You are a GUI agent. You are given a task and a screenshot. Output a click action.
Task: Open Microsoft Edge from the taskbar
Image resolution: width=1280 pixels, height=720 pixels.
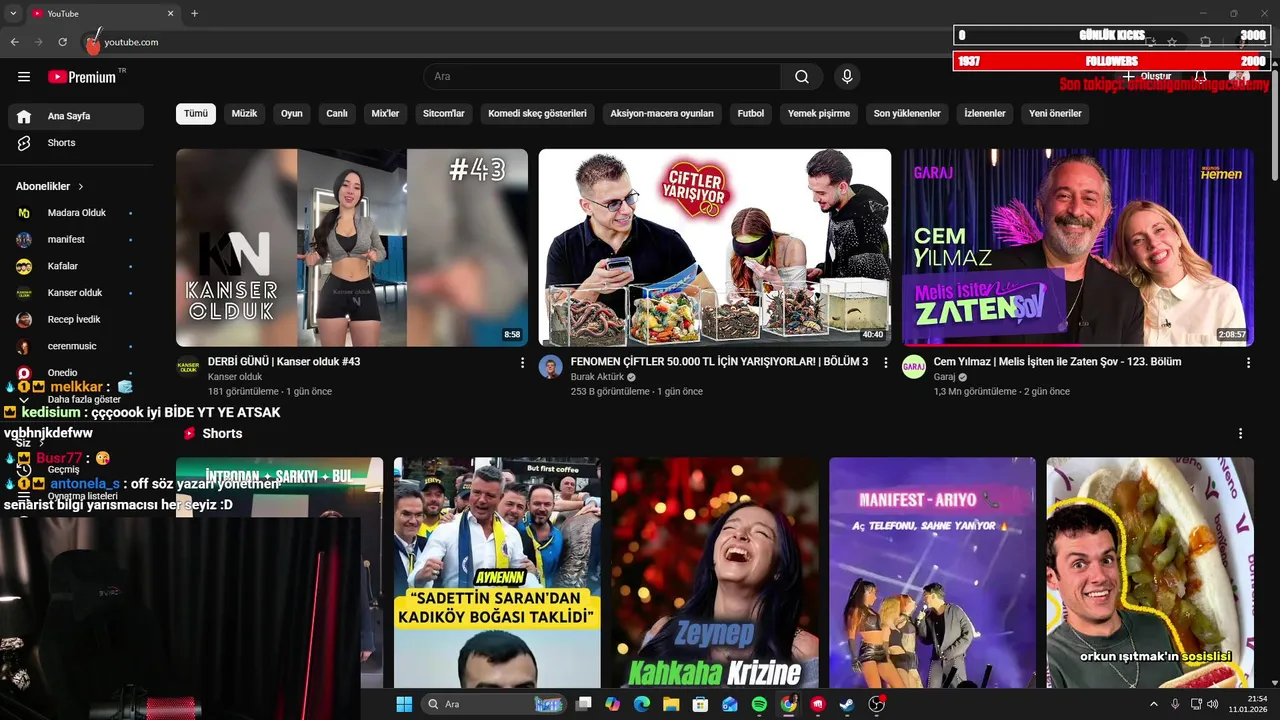[641, 704]
